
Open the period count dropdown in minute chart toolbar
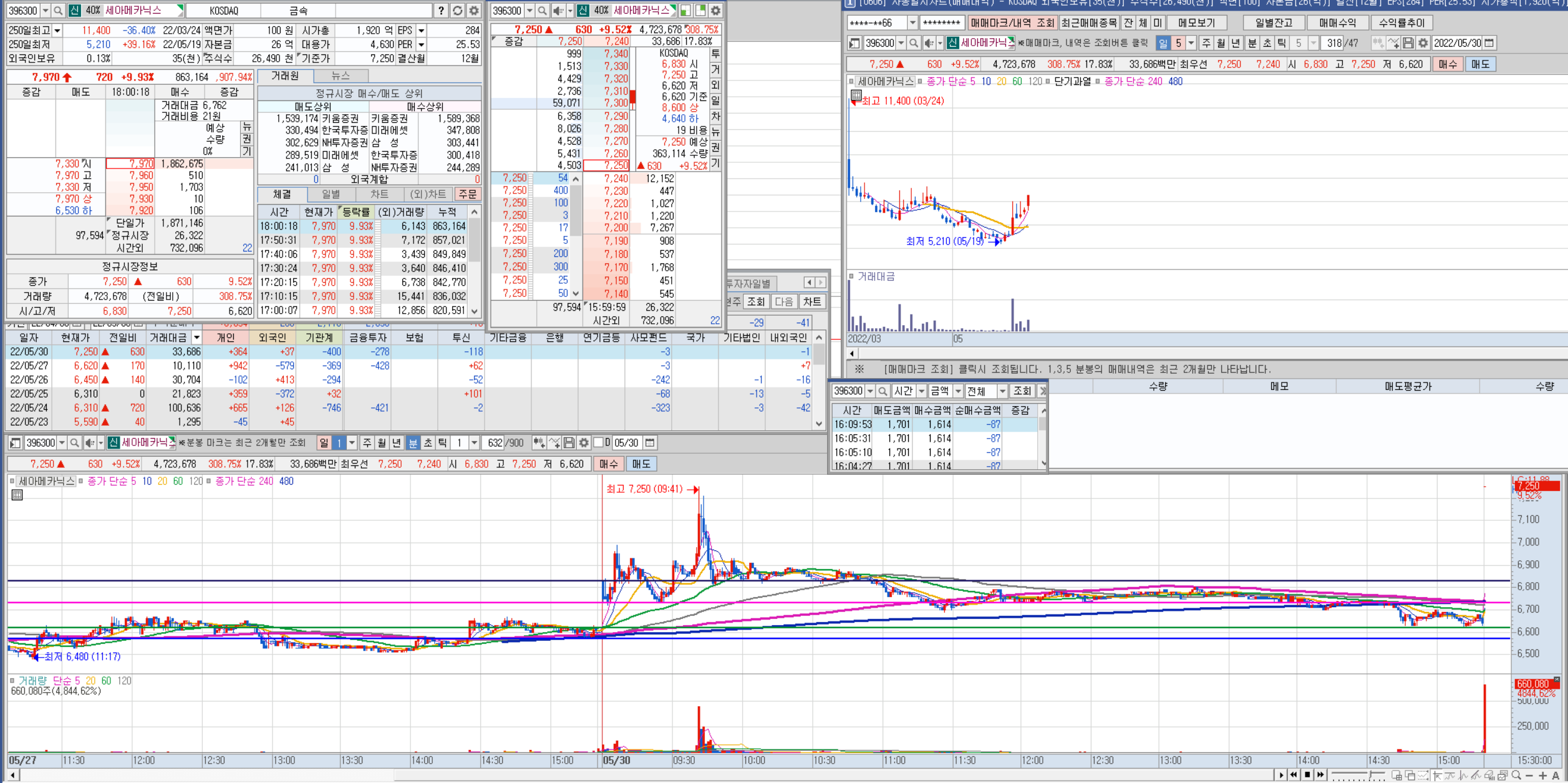coord(475,443)
